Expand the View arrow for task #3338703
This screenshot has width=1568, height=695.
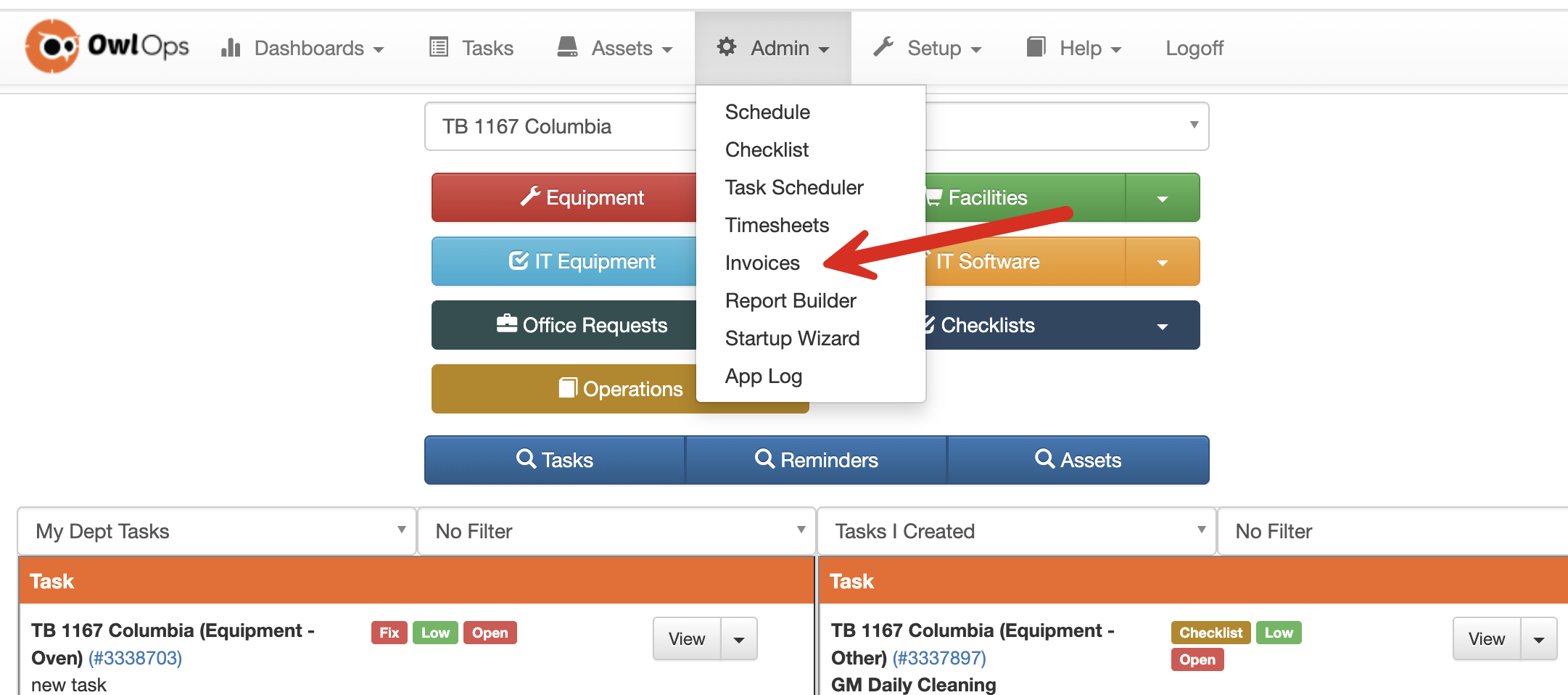click(739, 639)
